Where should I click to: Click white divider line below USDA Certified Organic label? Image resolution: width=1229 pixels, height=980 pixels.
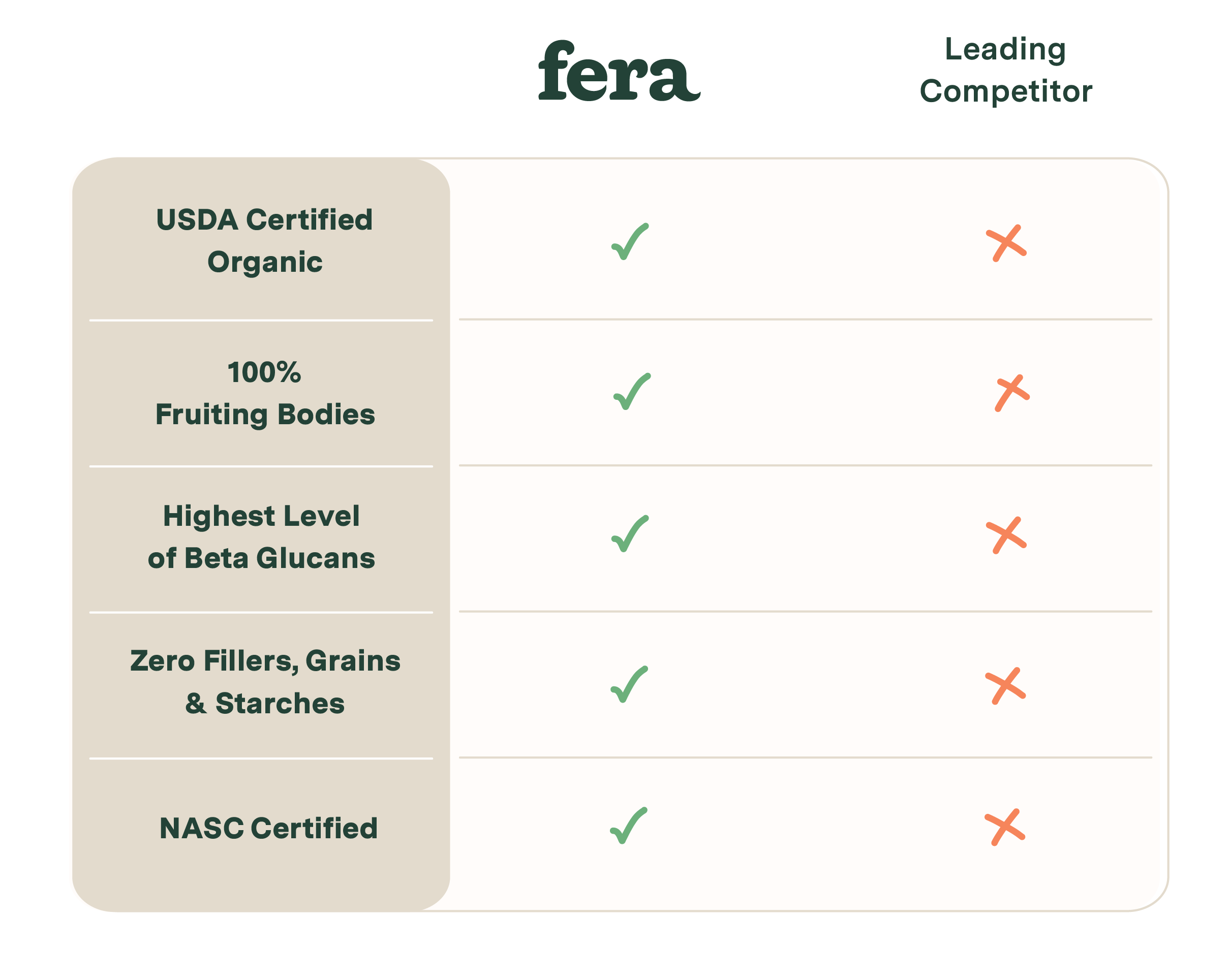pyautogui.click(x=261, y=320)
